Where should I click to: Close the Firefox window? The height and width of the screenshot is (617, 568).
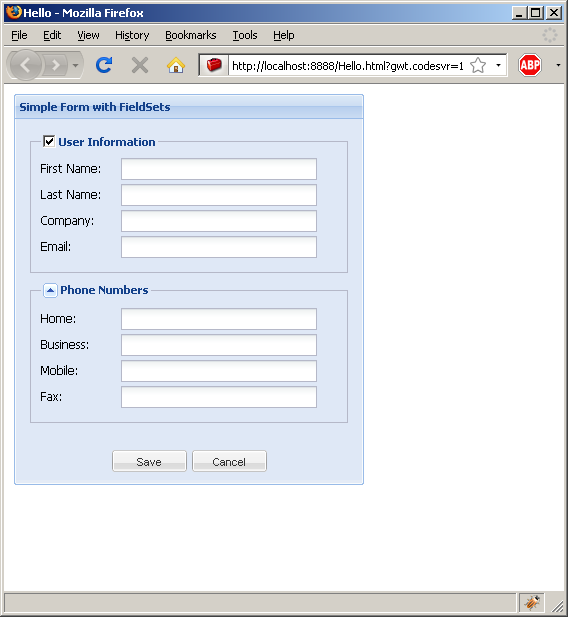554,13
